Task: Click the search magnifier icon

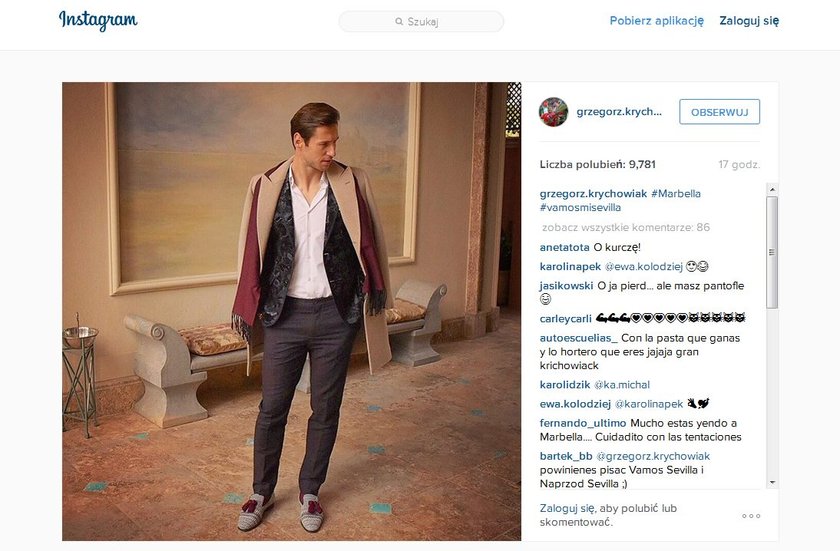Action: [399, 21]
